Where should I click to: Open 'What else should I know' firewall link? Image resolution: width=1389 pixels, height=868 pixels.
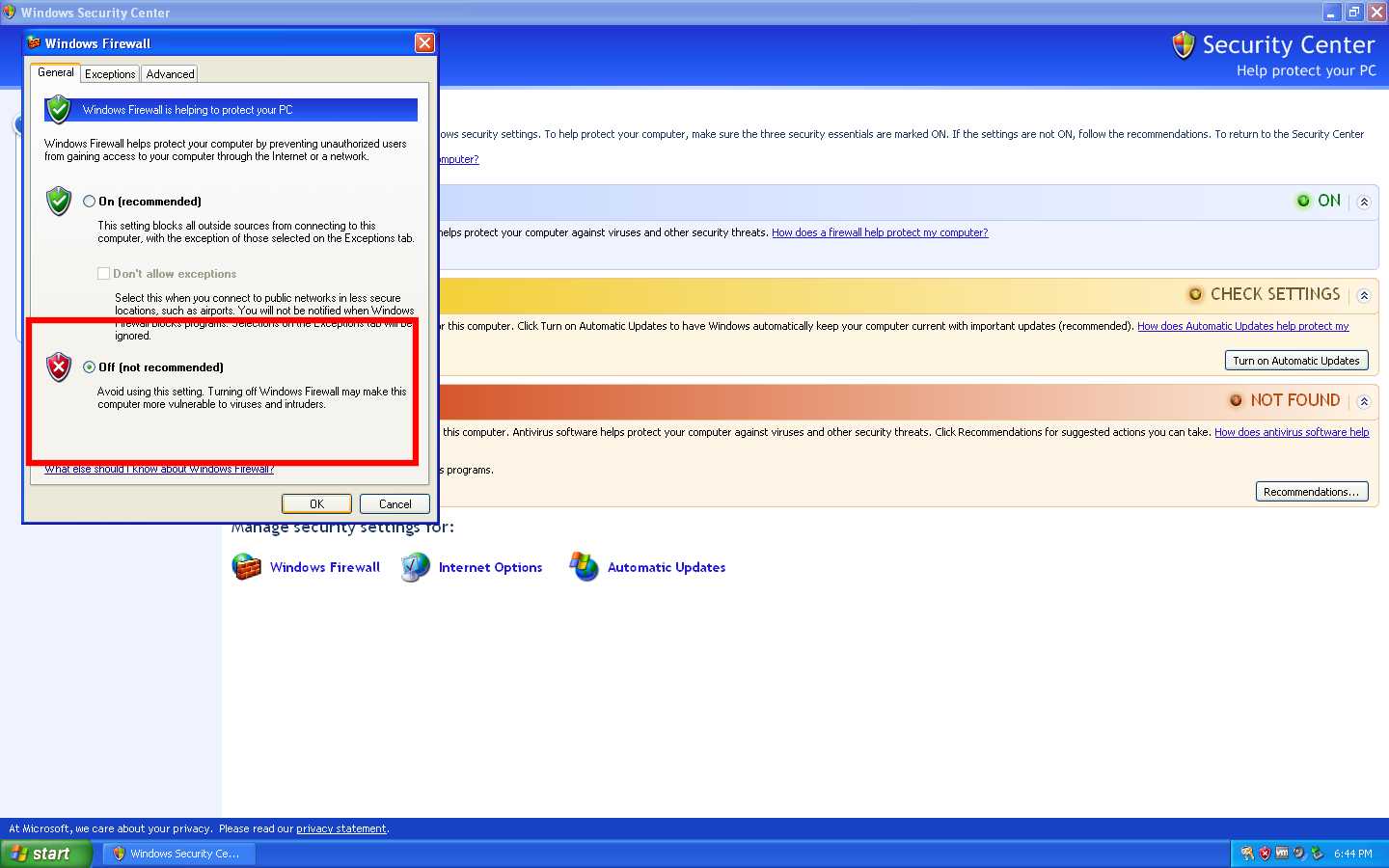(x=159, y=469)
